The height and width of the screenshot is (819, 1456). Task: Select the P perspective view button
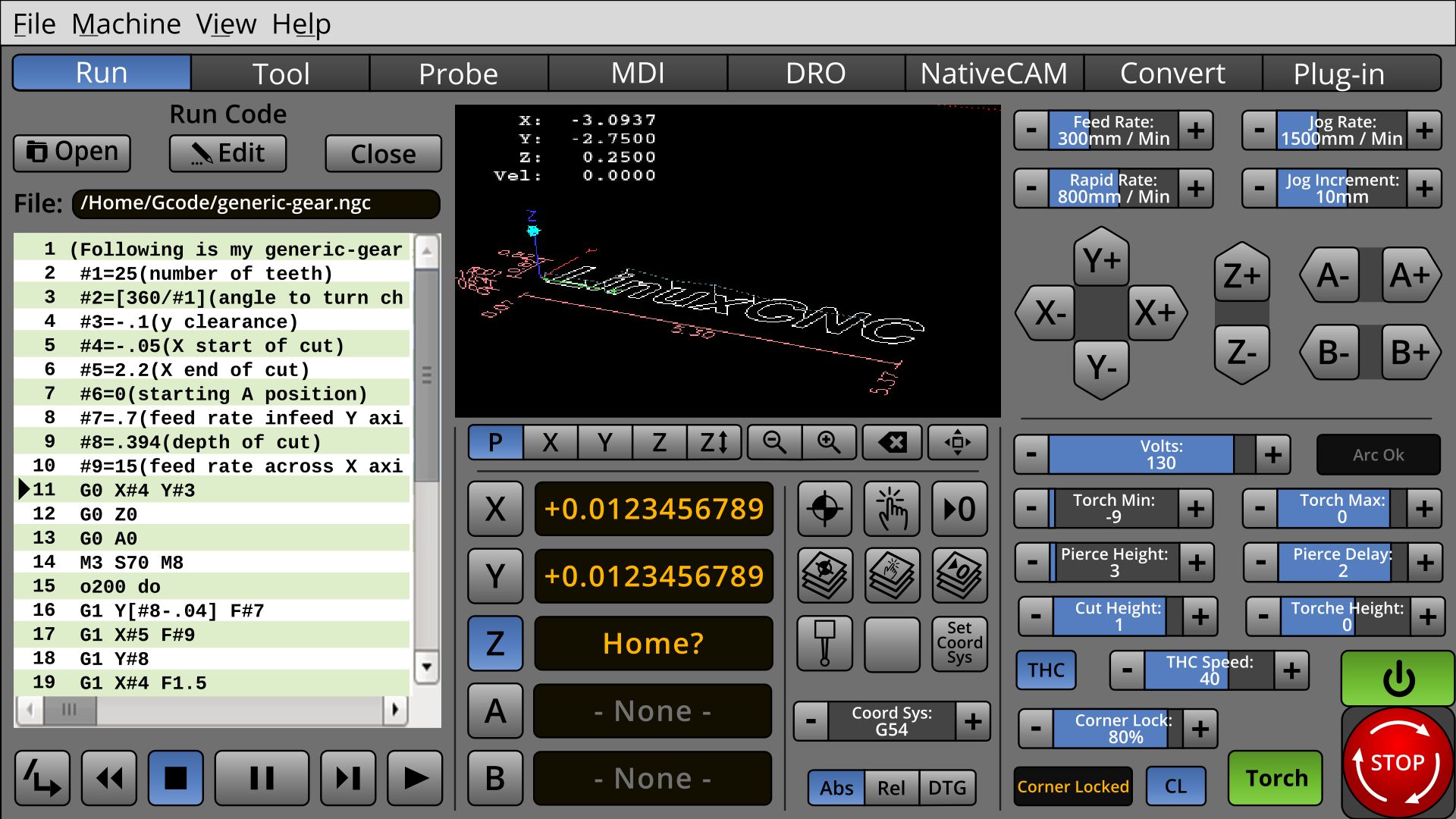point(495,442)
